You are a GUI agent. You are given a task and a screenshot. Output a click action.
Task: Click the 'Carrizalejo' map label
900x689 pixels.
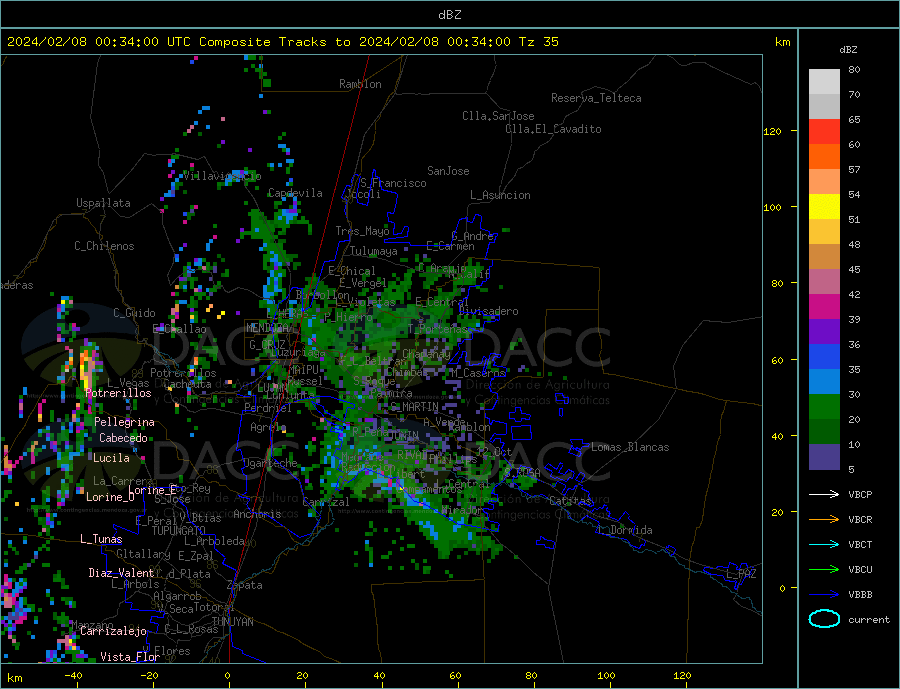click(113, 631)
